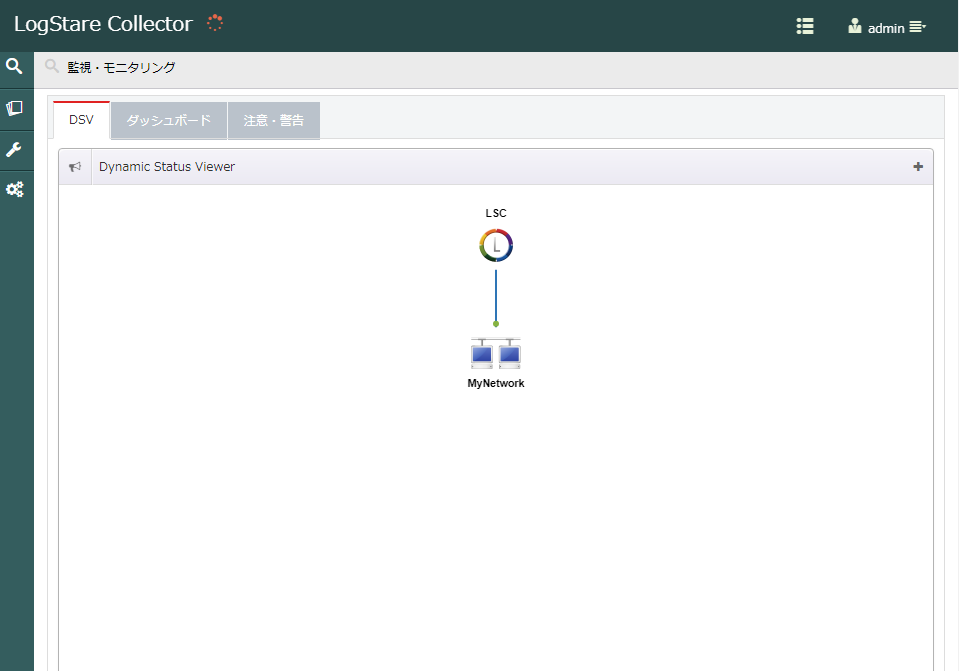Click the admin user icon
The height and width of the screenshot is (671, 959).
tap(854, 26)
